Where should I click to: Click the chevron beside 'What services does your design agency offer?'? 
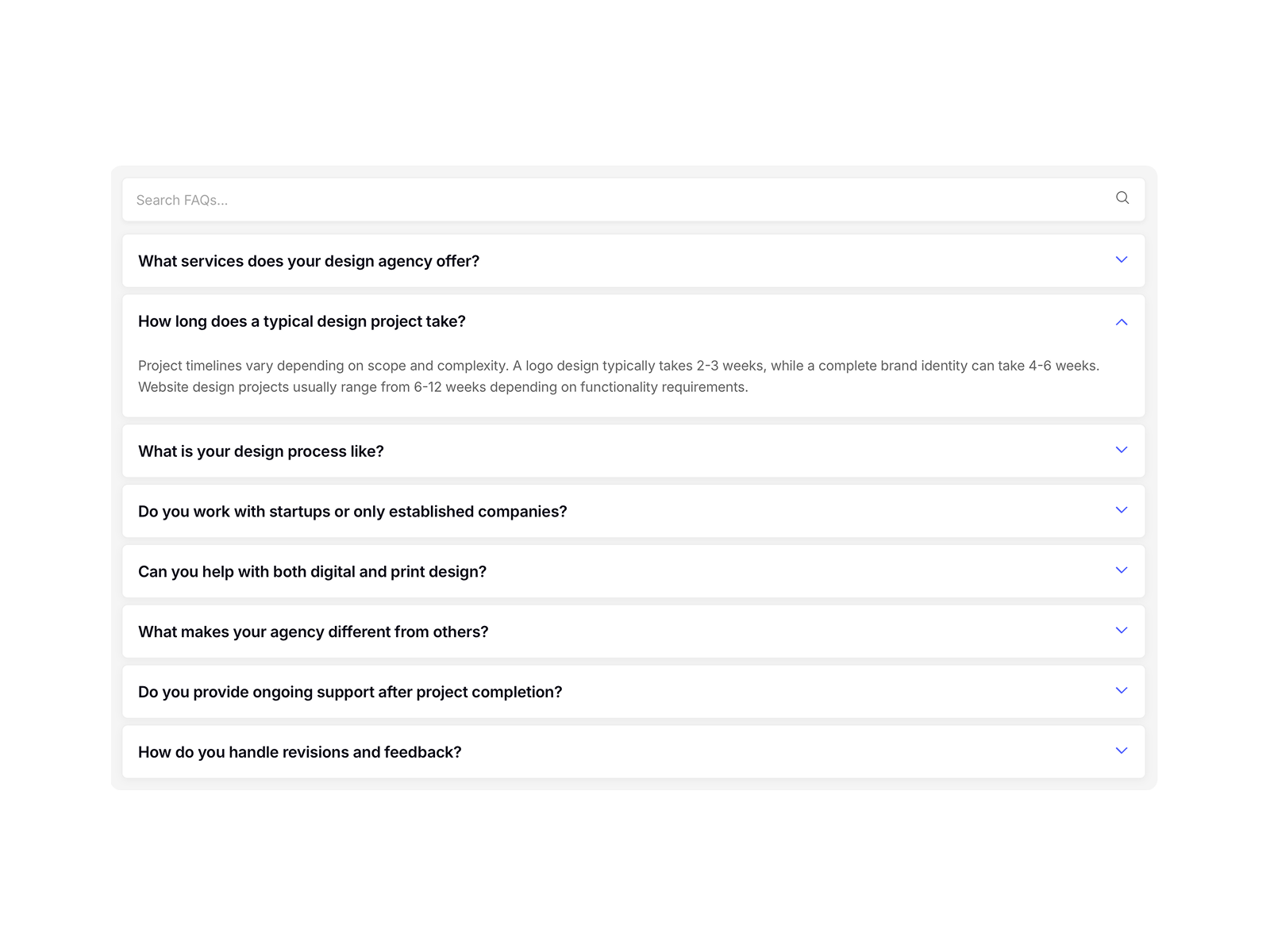(x=1122, y=260)
